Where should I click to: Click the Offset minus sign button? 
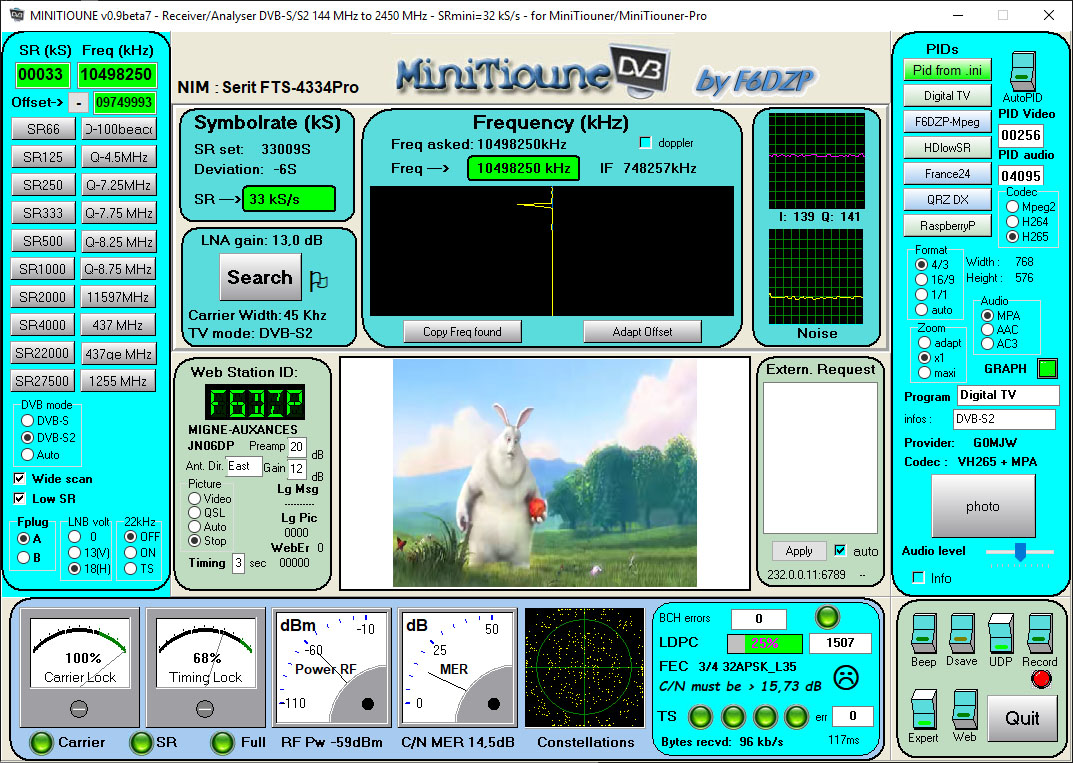click(79, 103)
